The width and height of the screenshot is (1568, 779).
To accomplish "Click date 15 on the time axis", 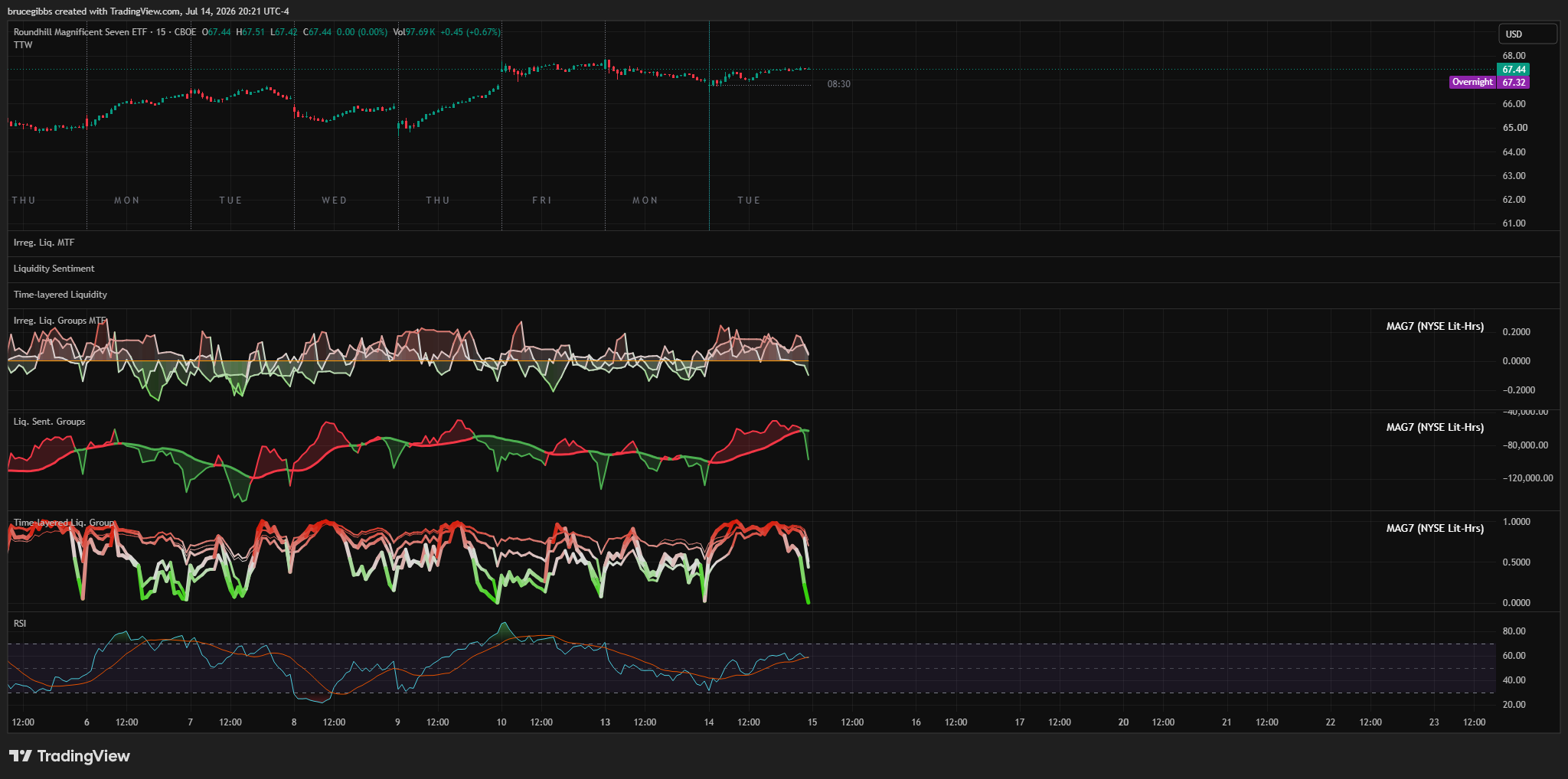I will click(812, 722).
